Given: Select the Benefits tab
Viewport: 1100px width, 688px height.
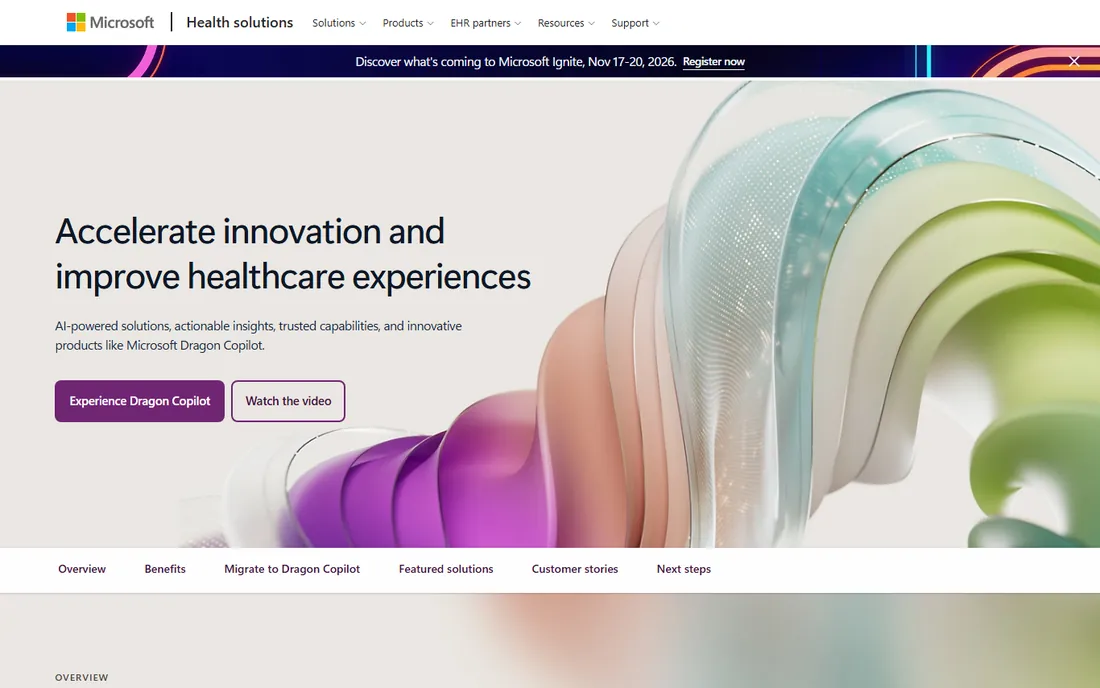Looking at the screenshot, I should [165, 569].
